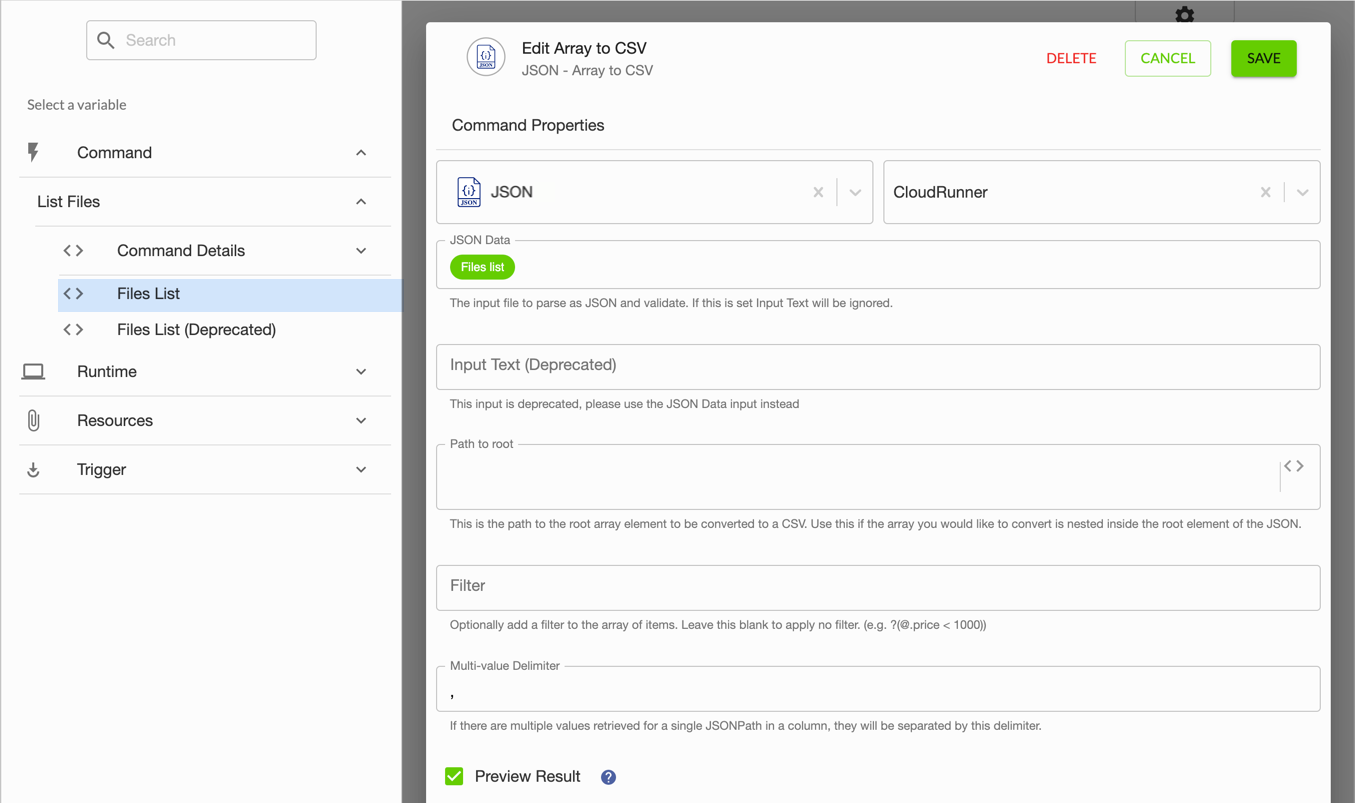The width and height of the screenshot is (1355, 803).
Task: Collapse the List Files section chevron
Action: pos(361,202)
